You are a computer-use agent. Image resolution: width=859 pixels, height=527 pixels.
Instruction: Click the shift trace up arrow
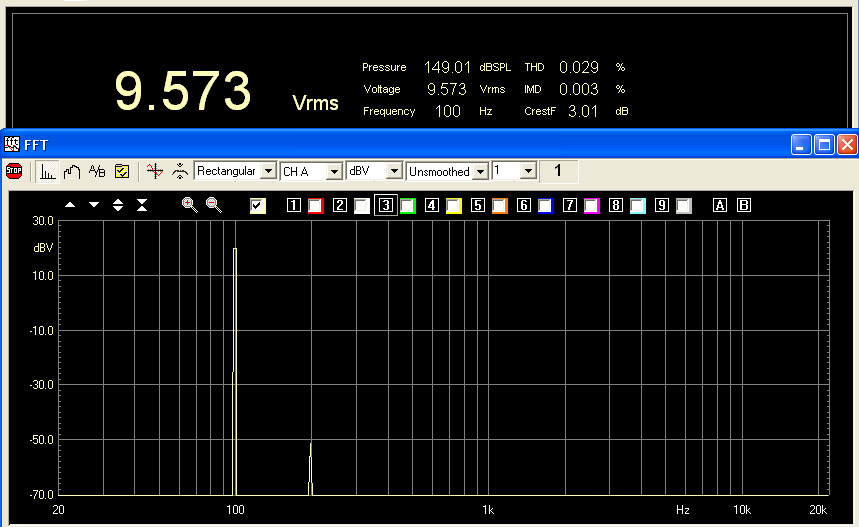point(70,205)
